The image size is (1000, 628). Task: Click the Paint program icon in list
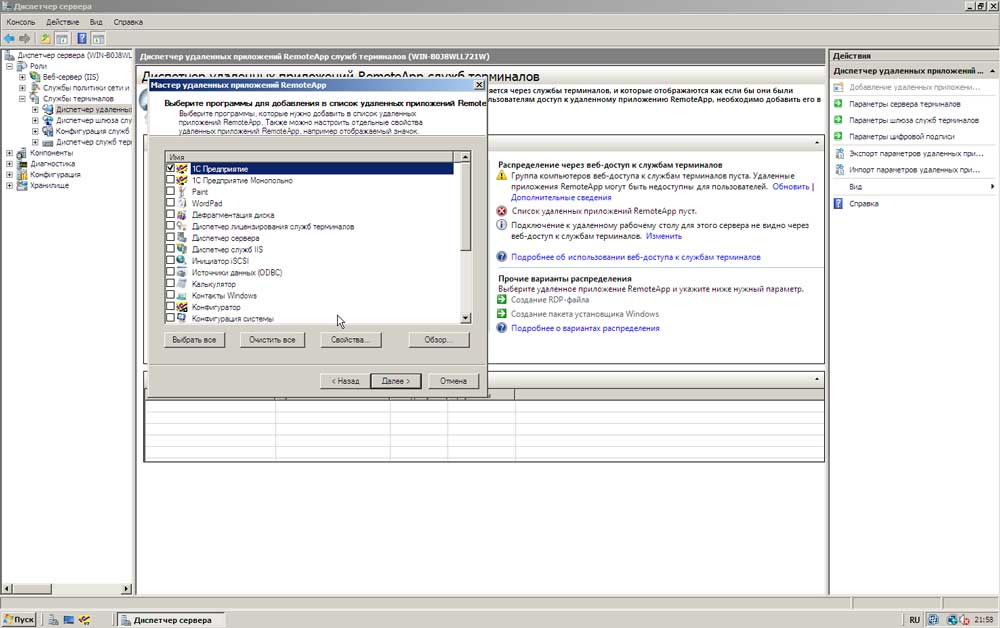182,192
